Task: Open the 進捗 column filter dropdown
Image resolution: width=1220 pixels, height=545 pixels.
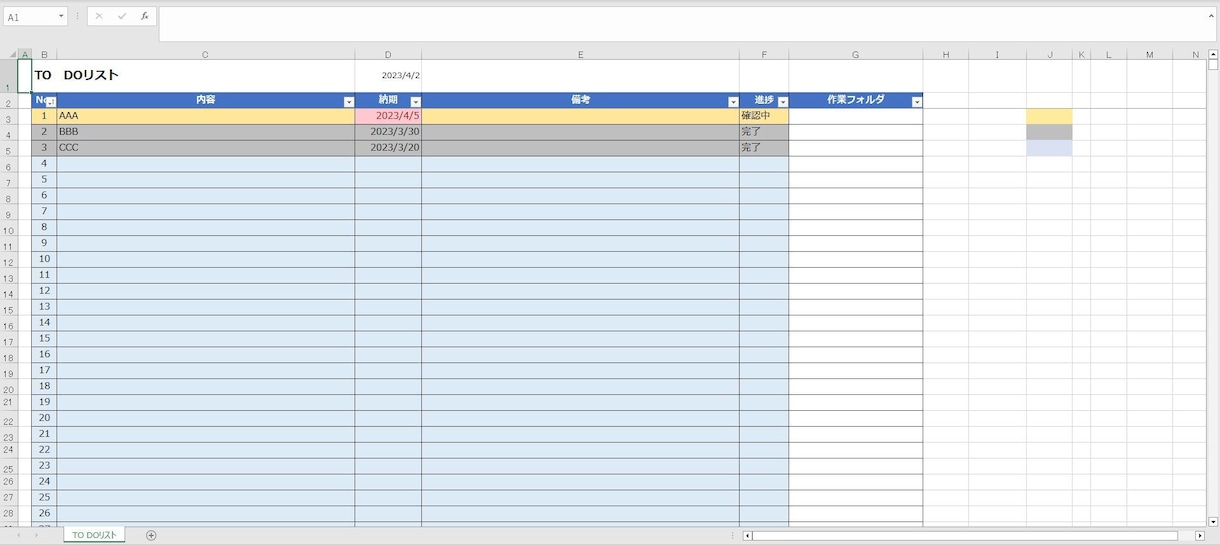Action: click(x=783, y=102)
